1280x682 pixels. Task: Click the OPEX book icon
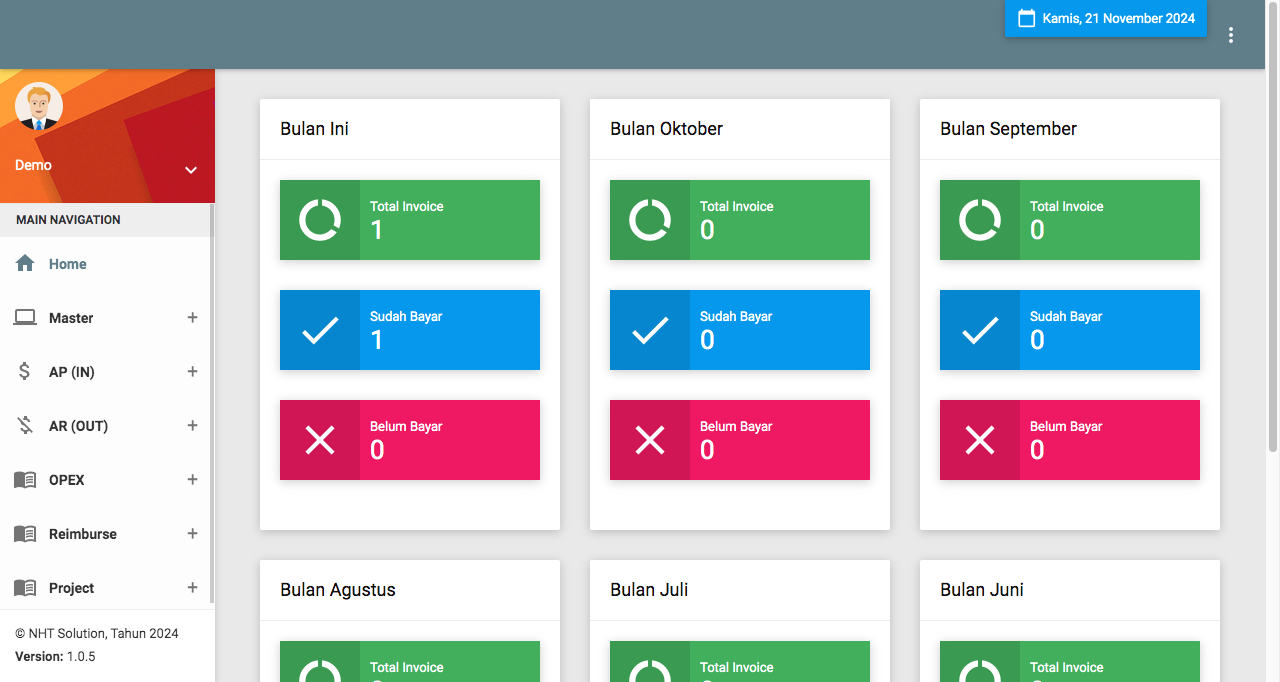coord(25,480)
